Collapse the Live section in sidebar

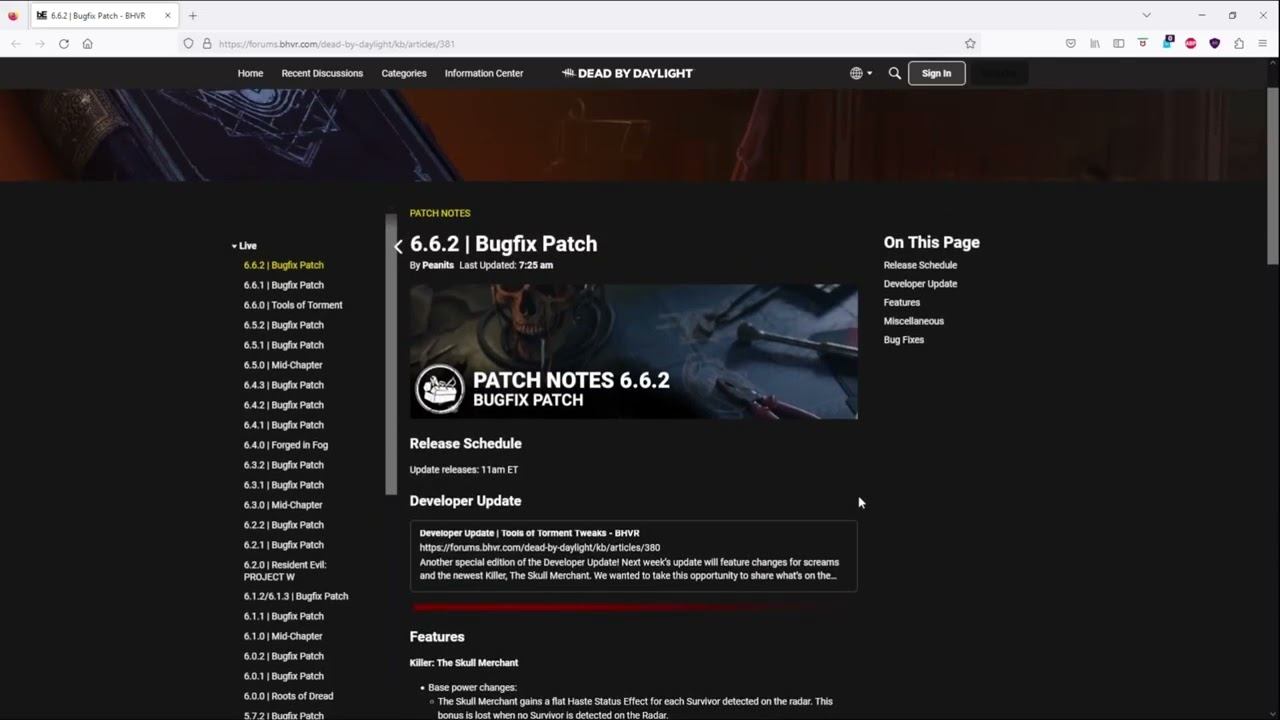coord(244,246)
